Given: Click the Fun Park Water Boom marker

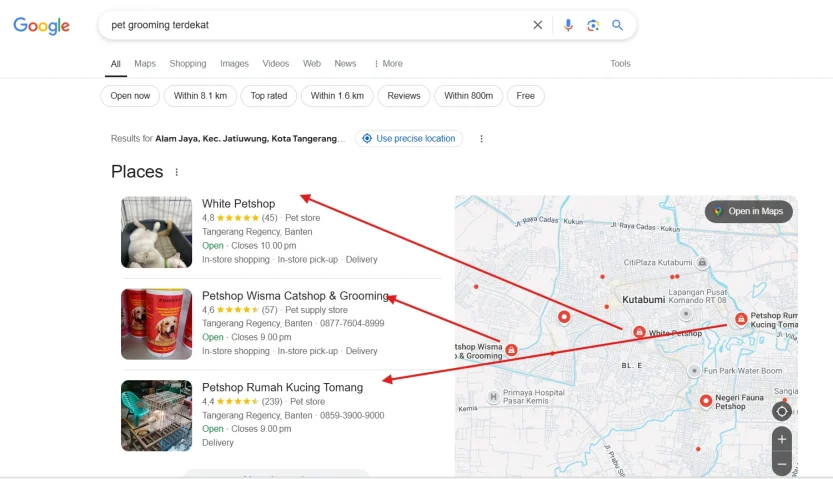Looking at the screenshot, I should coord(694,371).
